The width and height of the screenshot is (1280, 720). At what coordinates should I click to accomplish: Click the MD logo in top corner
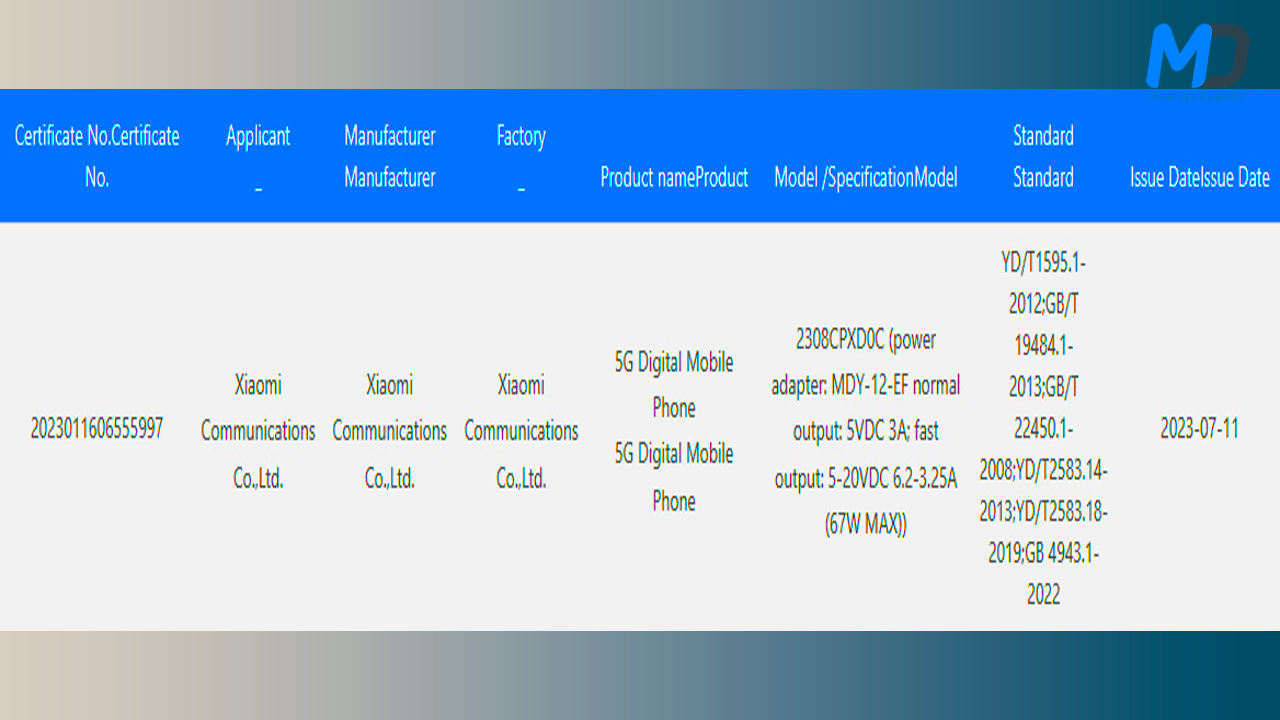pos(1196,58)
